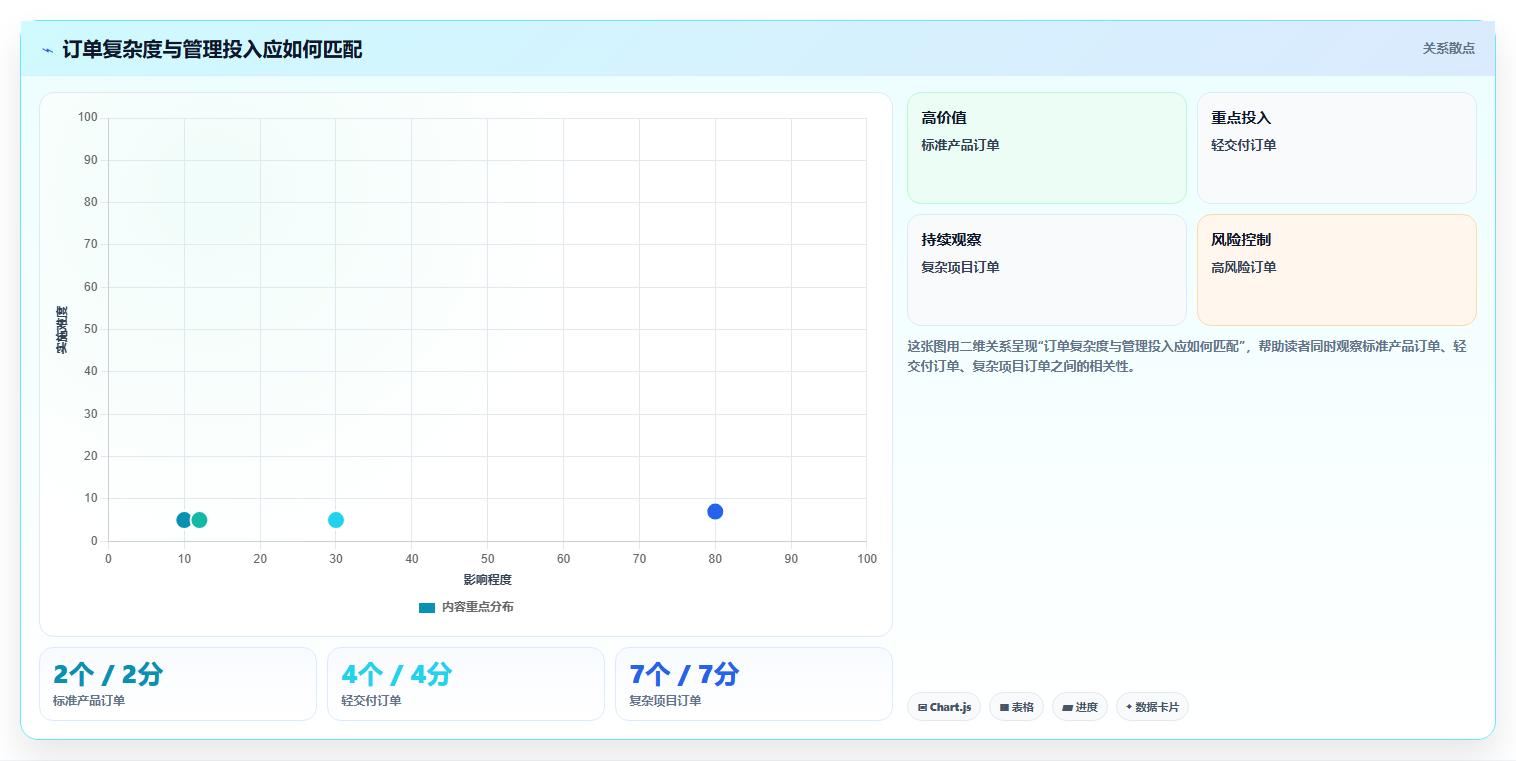This screenshot has width=1516, height=761.
Task: Click the Chart.js tag chip
Action: point(944,707)
